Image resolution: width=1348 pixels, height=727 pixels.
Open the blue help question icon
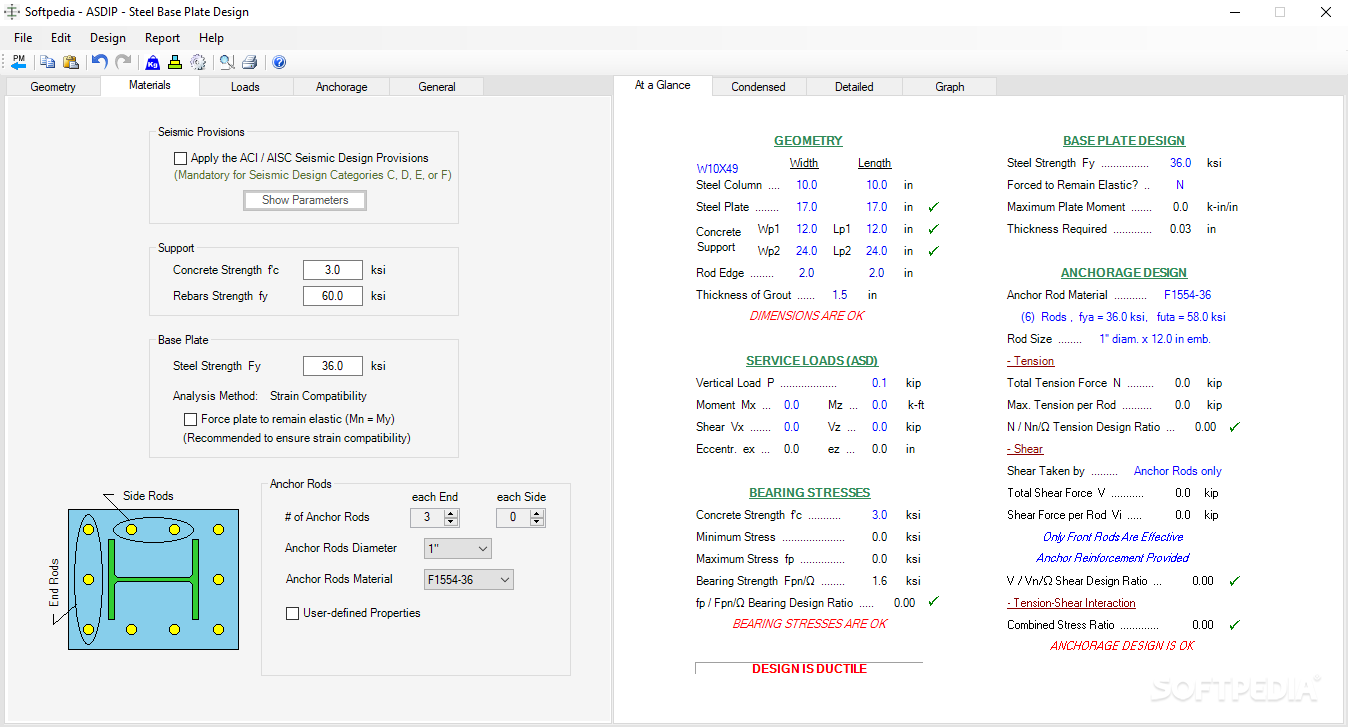pos(279,62)
